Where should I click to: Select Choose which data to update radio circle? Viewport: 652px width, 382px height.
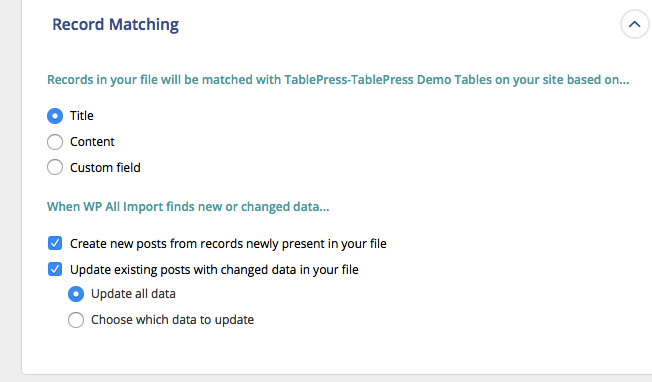click(x=76, y=320)
